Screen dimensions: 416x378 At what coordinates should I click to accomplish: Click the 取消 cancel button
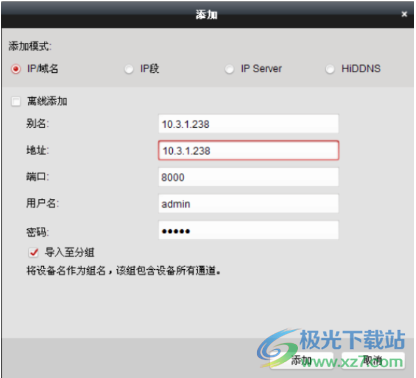tap(373, 361)
